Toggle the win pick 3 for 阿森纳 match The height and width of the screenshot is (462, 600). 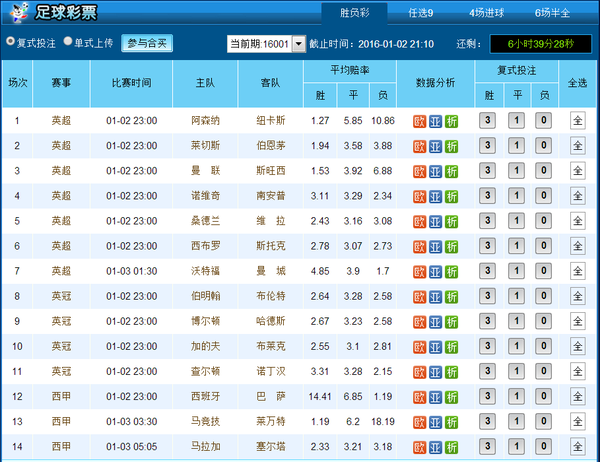click(x=487, y=121)
